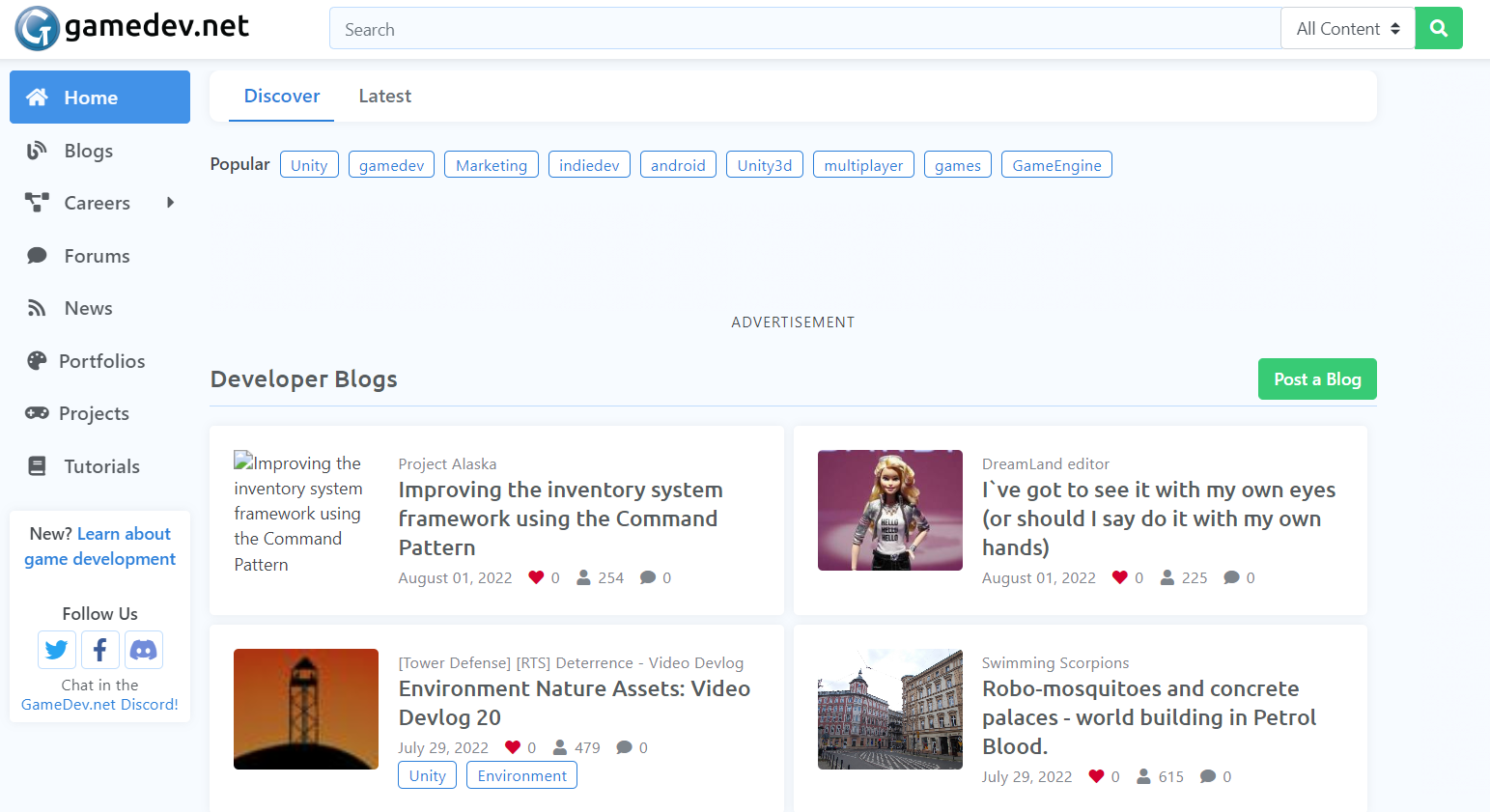Click the Projects gamepad icon in sidebar
The height and width of the screenshot is (812, 1490).
37,413
